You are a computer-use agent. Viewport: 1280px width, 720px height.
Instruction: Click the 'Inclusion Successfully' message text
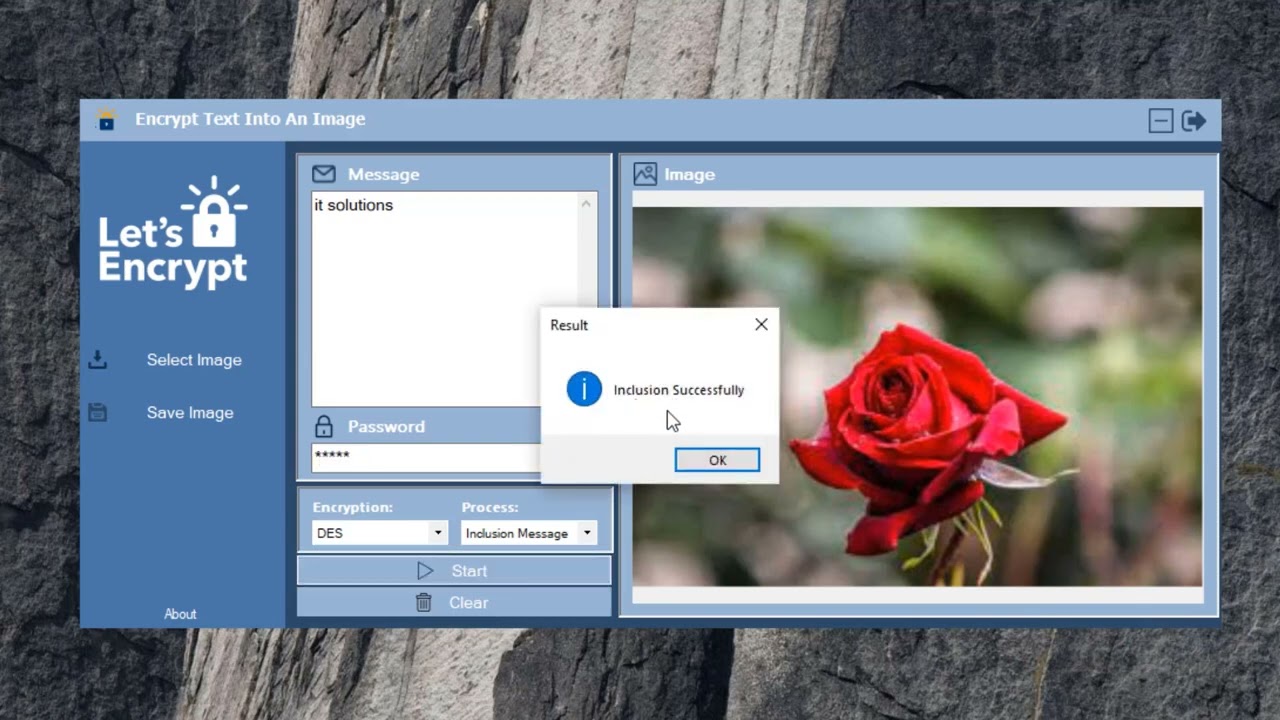[679, 390]
